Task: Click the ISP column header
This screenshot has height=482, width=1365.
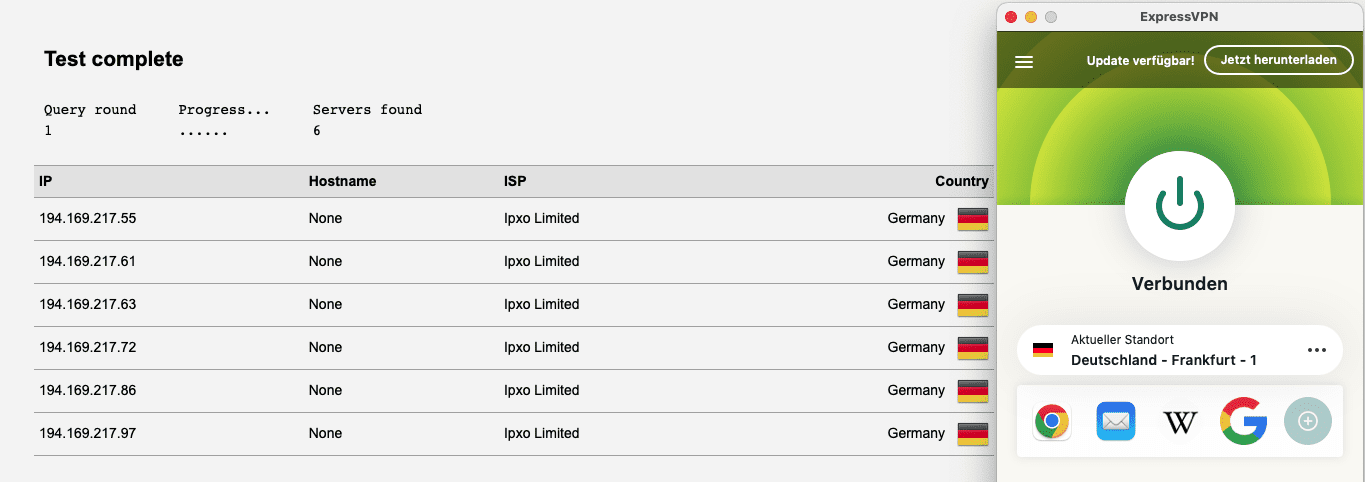Action: click(x=515, y=181)
